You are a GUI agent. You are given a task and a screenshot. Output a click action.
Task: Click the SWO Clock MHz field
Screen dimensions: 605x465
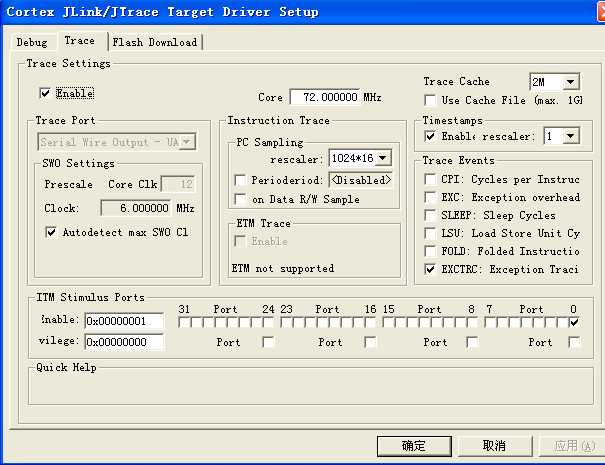(135, 208)
